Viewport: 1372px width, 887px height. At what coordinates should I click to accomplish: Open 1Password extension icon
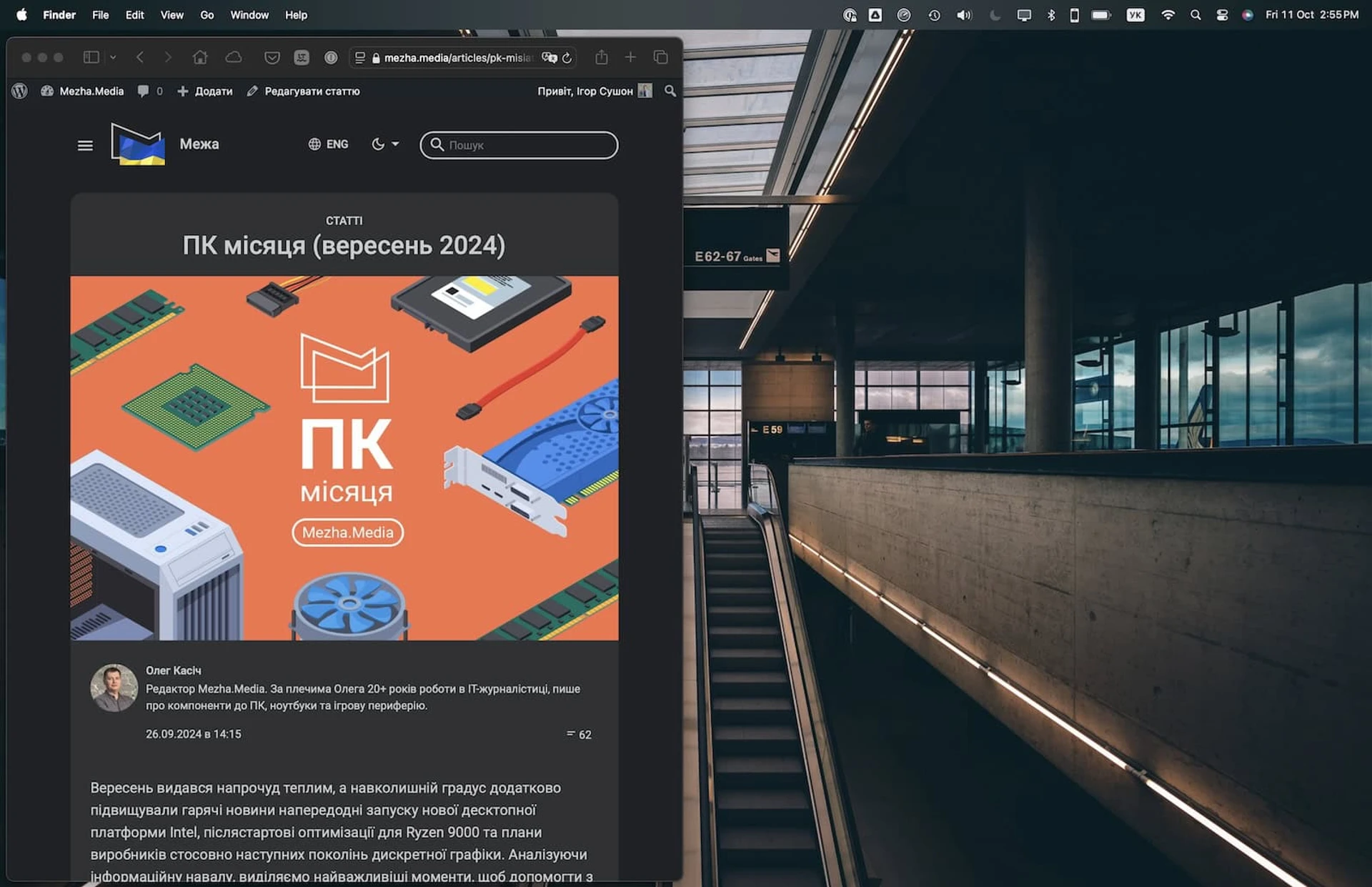(331, 58)
